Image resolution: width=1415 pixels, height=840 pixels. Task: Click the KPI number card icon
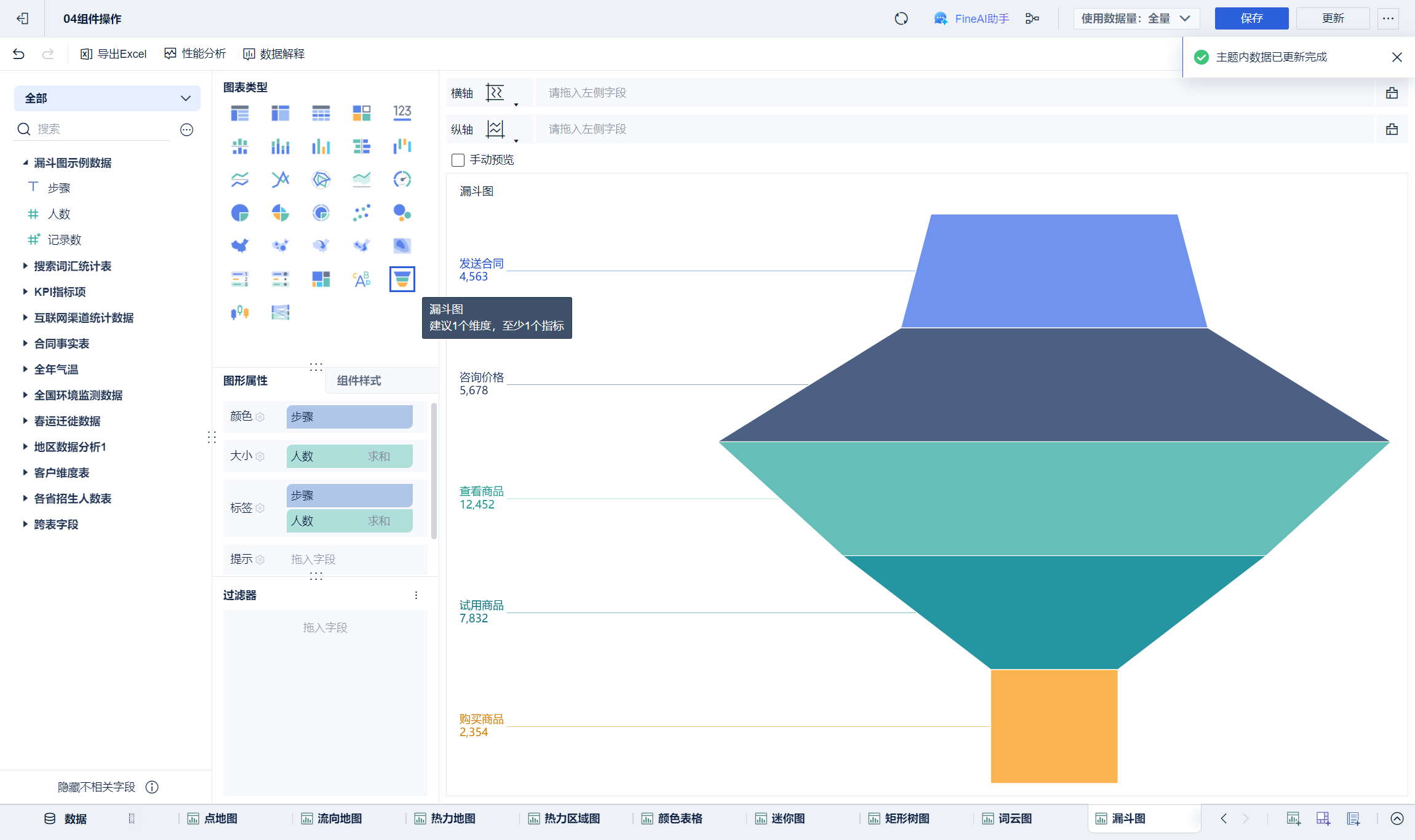pyautogui.click(x=402, y=113)
